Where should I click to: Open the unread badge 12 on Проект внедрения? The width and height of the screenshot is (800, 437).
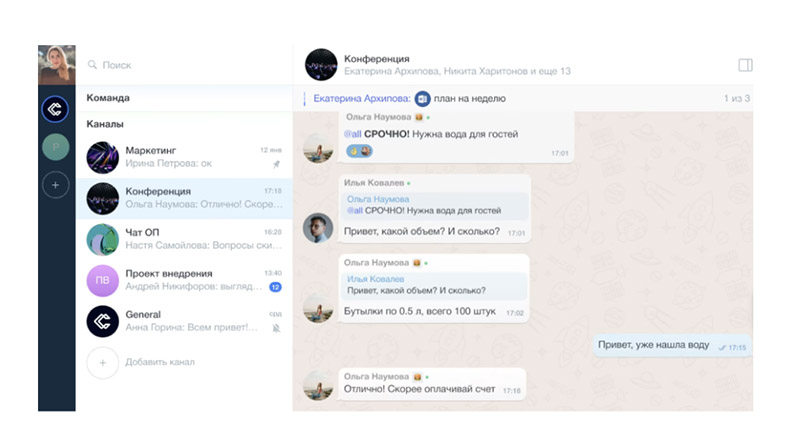276,287
